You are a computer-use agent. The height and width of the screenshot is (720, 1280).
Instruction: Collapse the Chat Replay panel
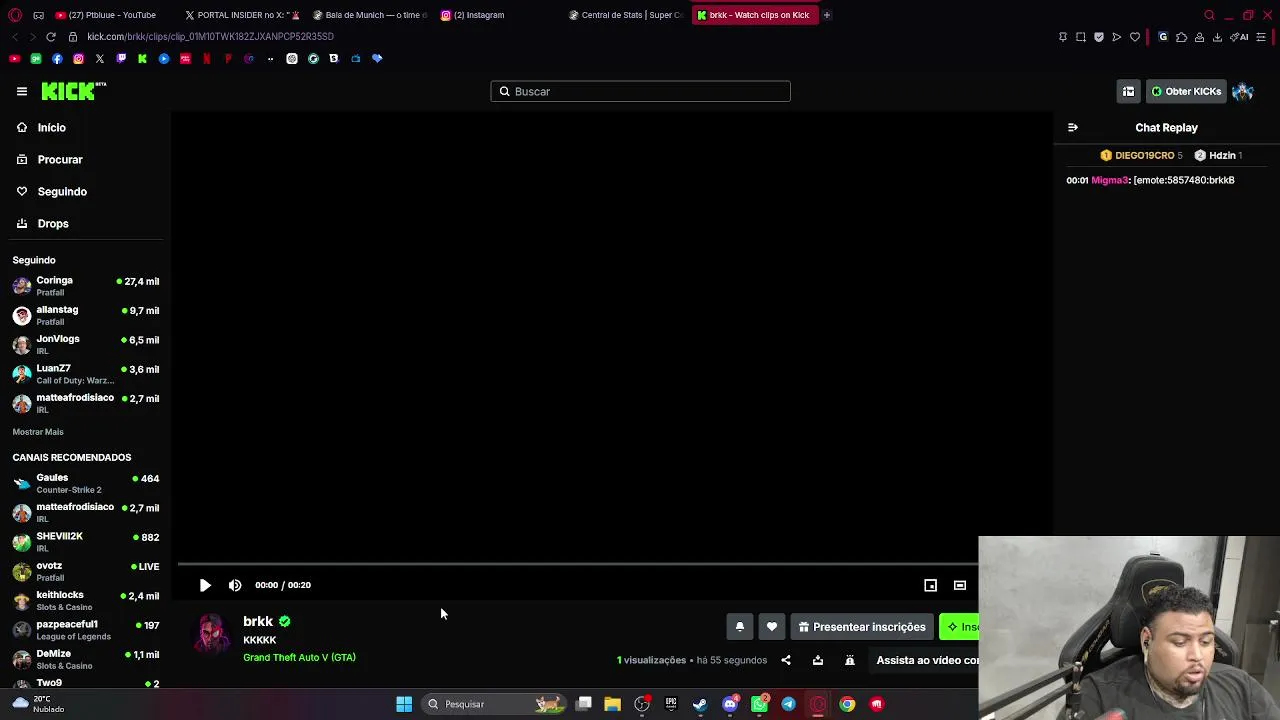(1073, 128)
